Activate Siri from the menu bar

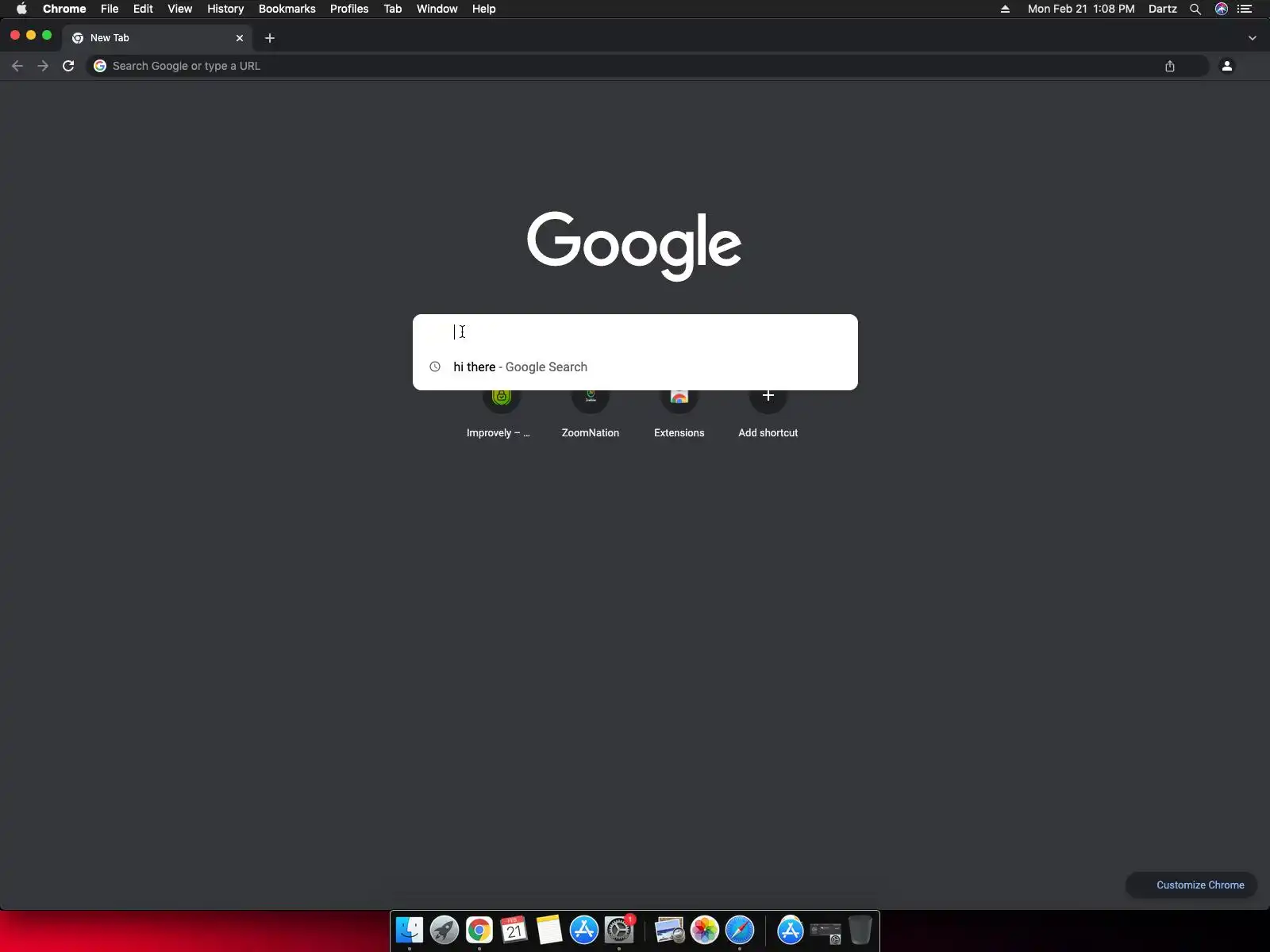pyautogui.click(x=1222, y=9)
